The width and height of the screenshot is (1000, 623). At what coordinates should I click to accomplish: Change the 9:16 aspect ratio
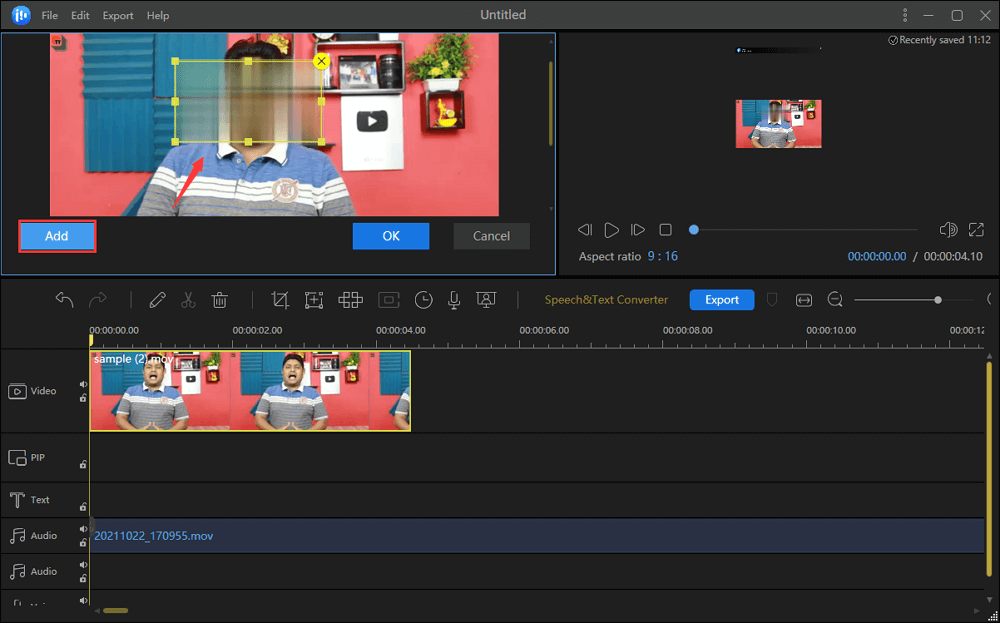661,257
